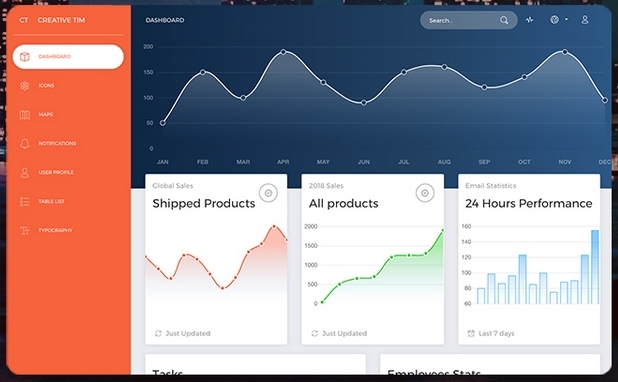Click the Maps folded-map icon
The height and width of the screenshot is (382, 618).
(x=25, y=115)
